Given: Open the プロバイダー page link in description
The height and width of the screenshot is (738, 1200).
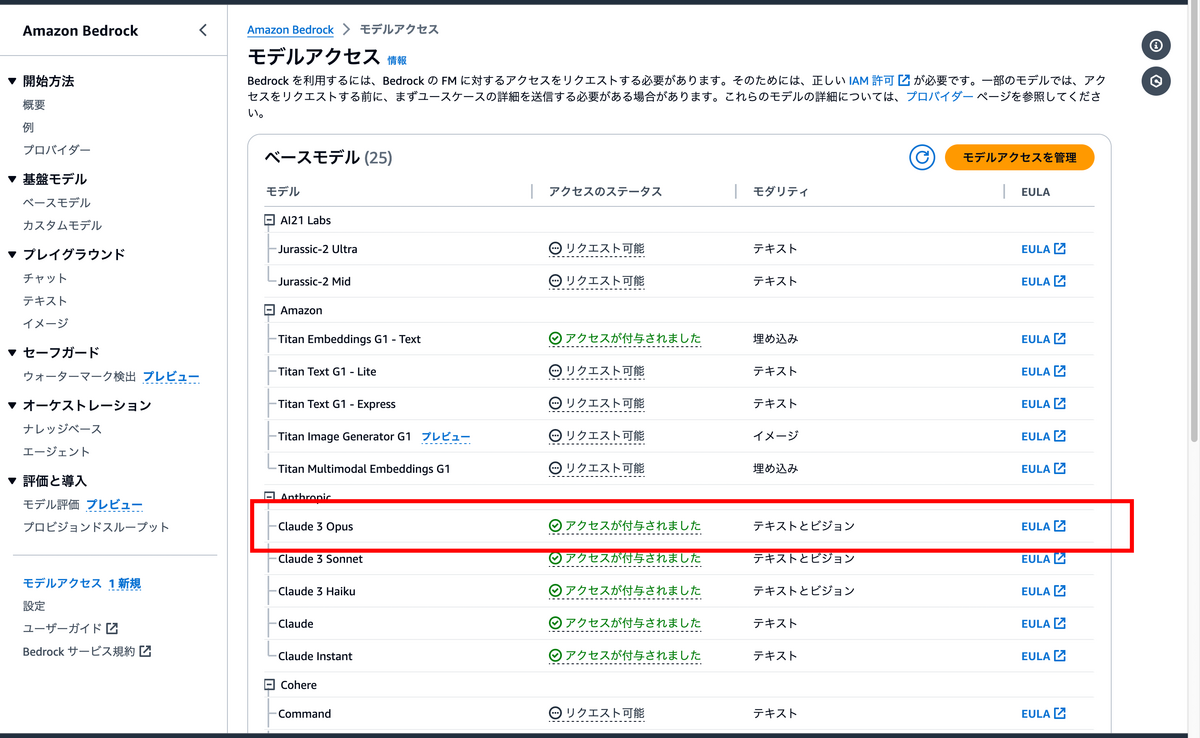Looking at the screenshot, I should tap(939, 97).
